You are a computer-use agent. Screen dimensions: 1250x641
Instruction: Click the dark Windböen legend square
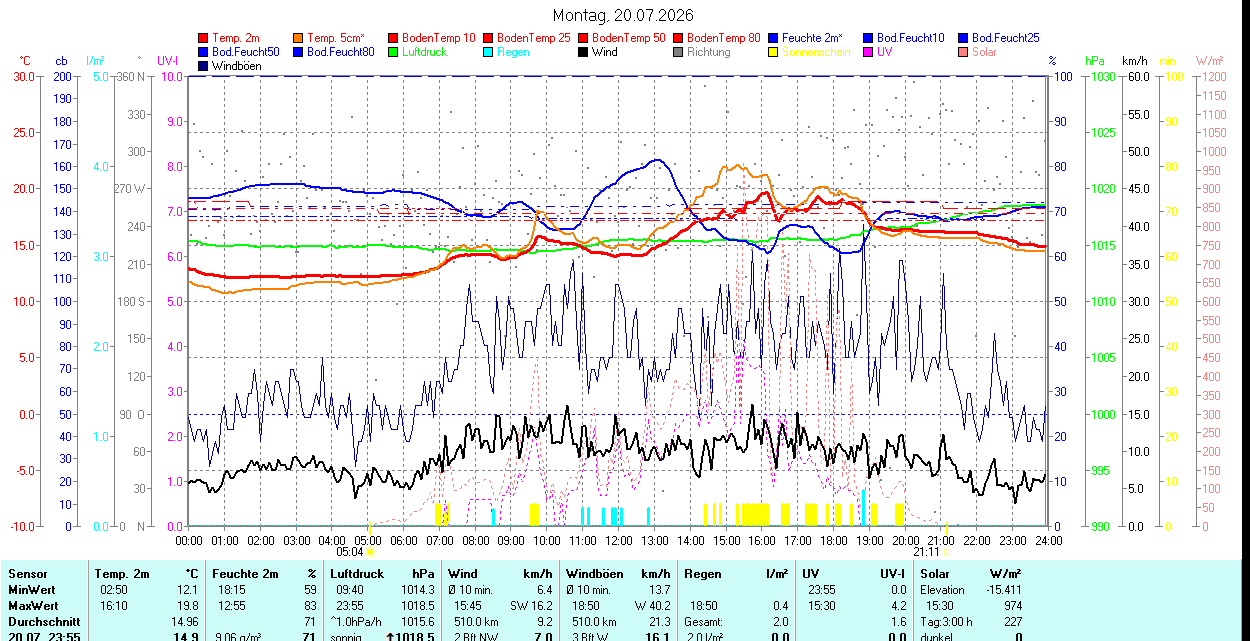pos(203,66)
